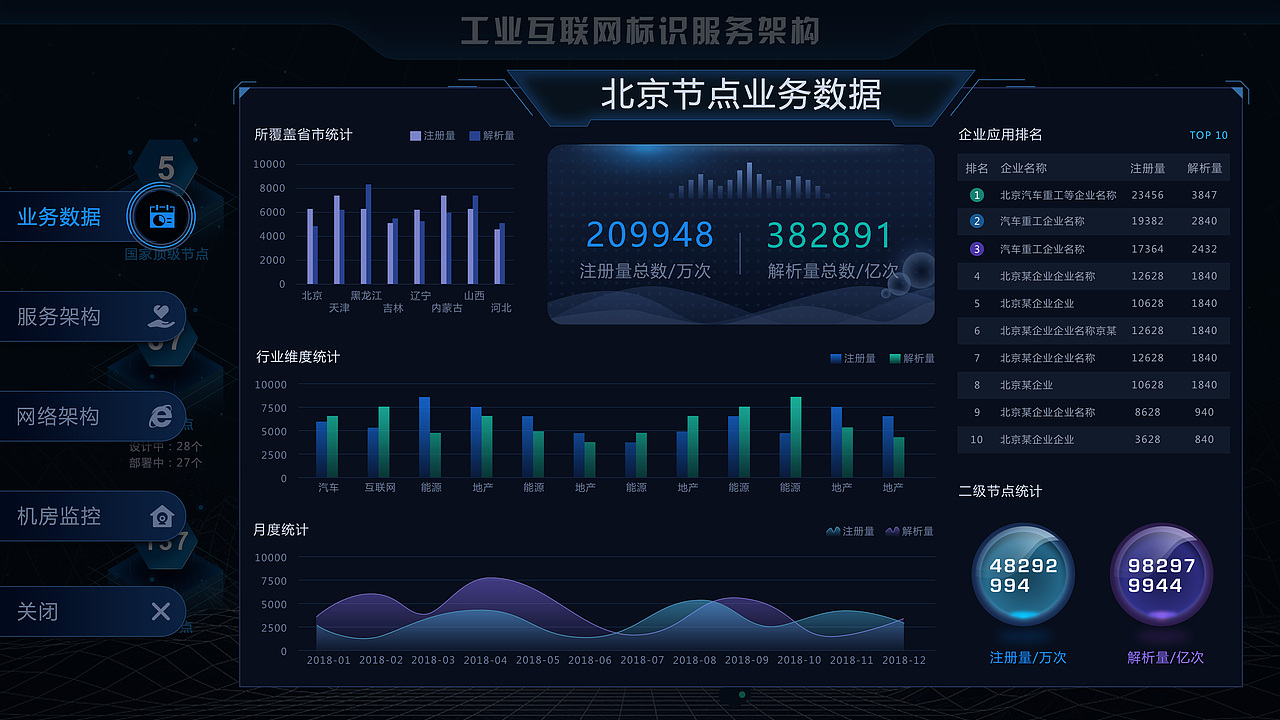Click the 服务架构 hand-heart icon
This screenshot has height=720, width=1280.
[x=161, y=316]
